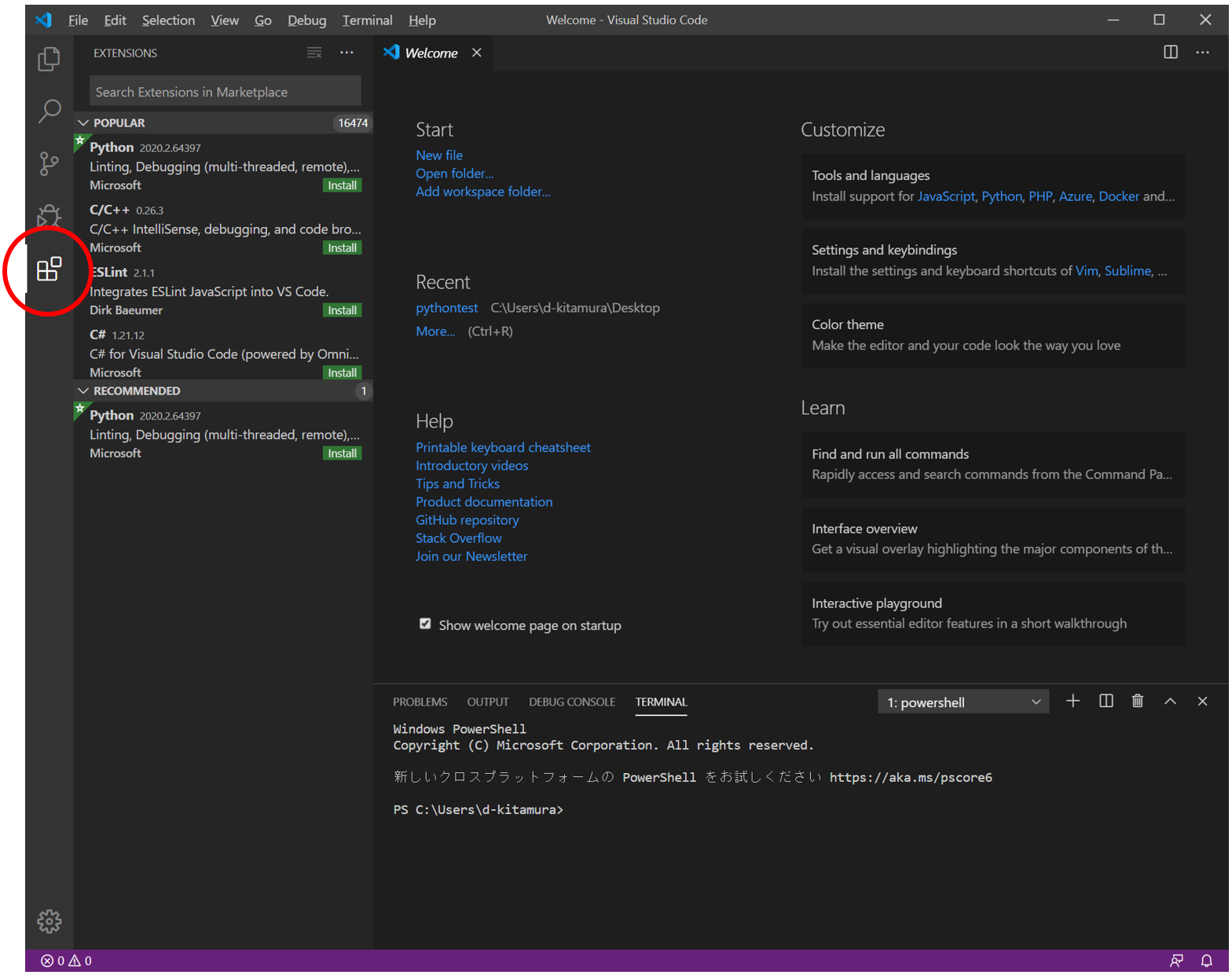This screenshot has height=975, width=1232.
Task: Split the editor to the right
Action: [1171, 52]
